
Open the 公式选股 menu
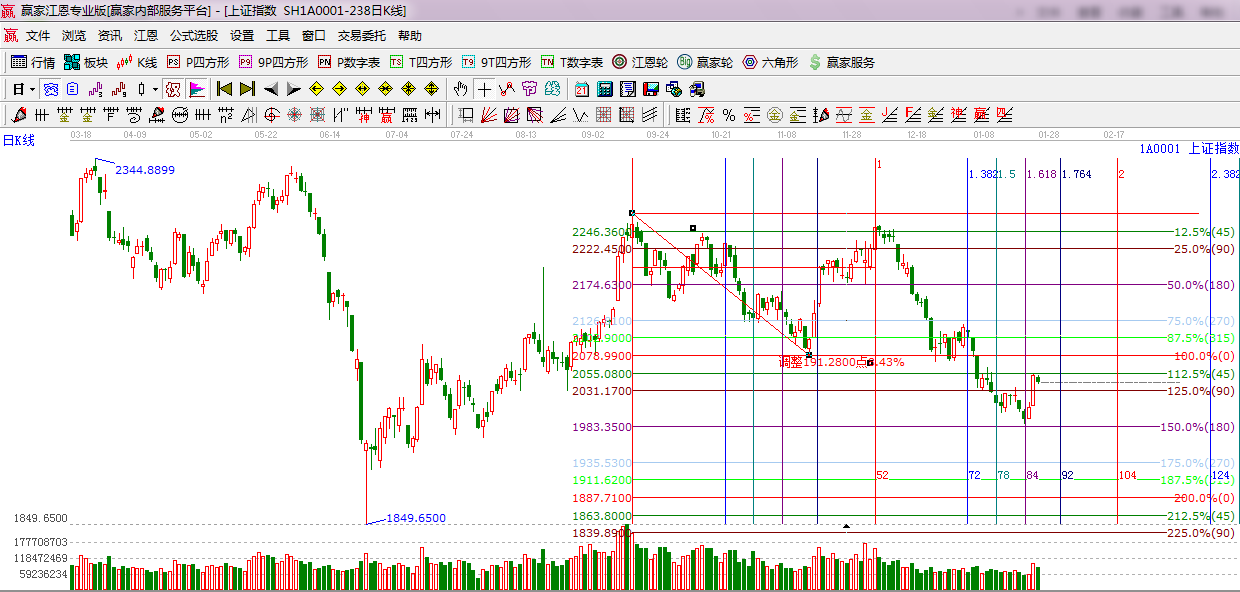[193, 35]
